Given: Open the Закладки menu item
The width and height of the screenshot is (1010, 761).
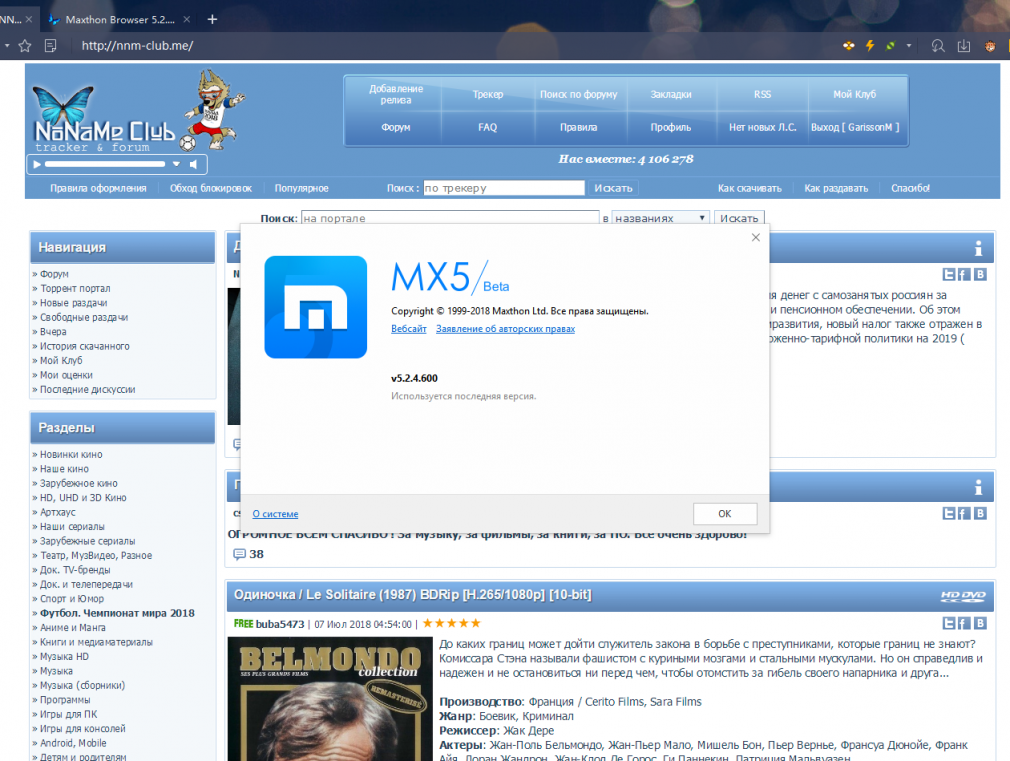Looking at the screenshot, I should [671, 94].
